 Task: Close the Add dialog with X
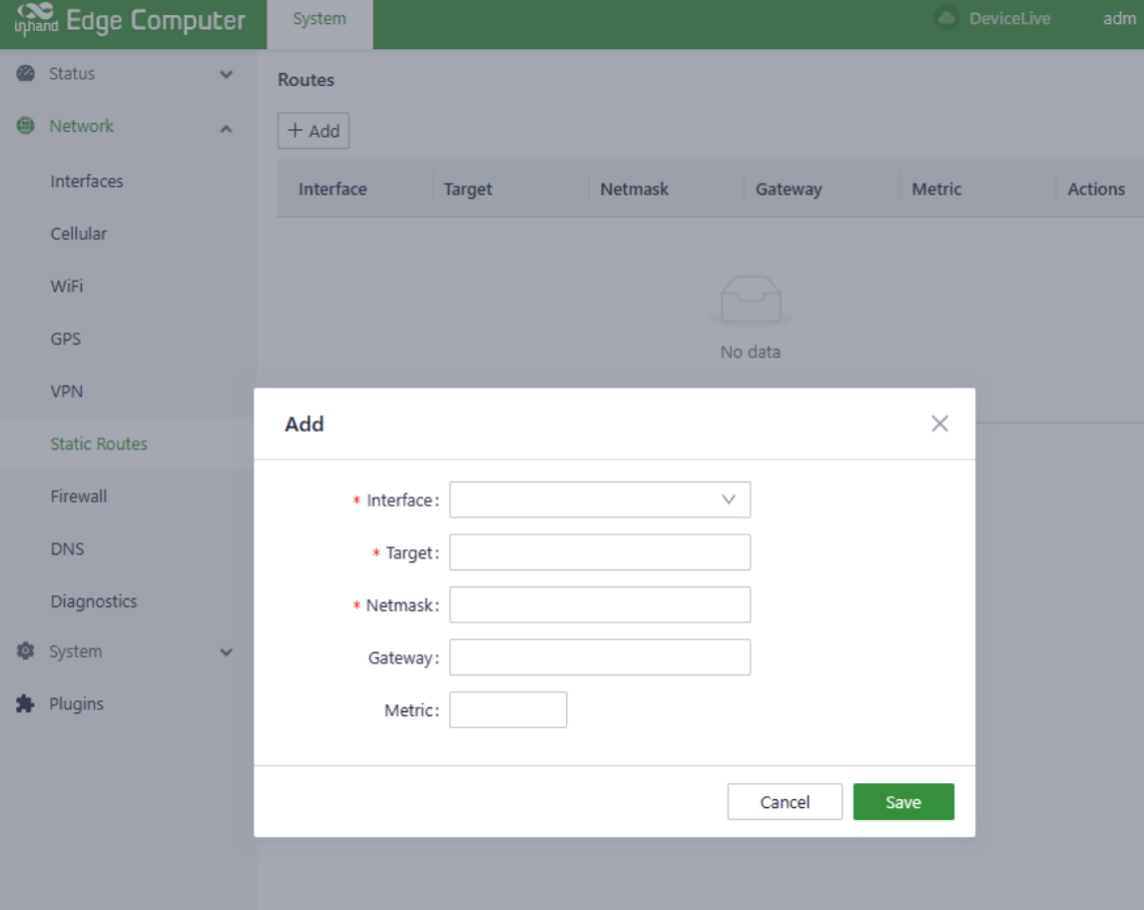click(x=939, y=424)
